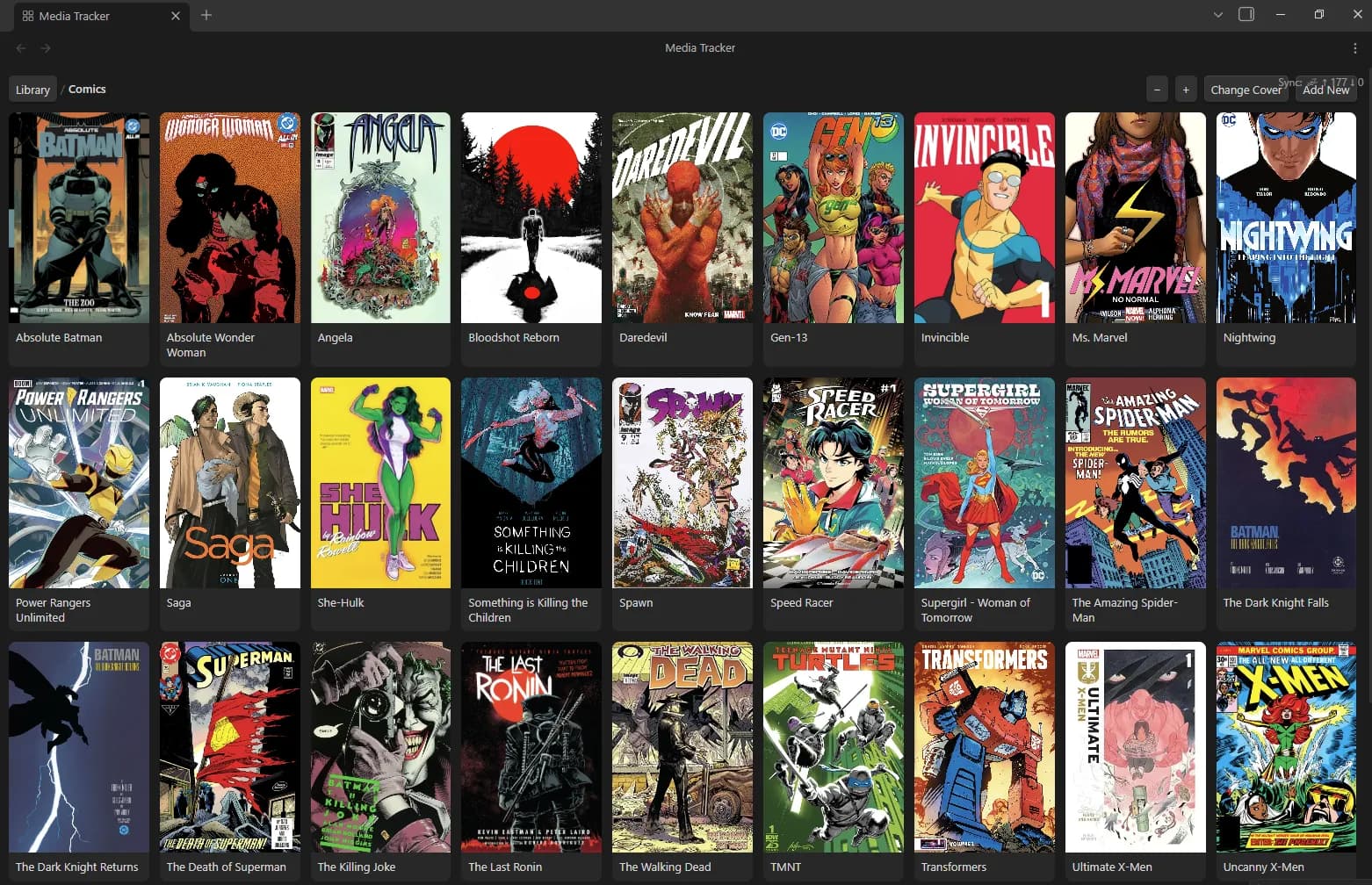The width and height of the screenshot is (1372, 885).
Task: Click the Add New button
Action: tap(1325, 90)
